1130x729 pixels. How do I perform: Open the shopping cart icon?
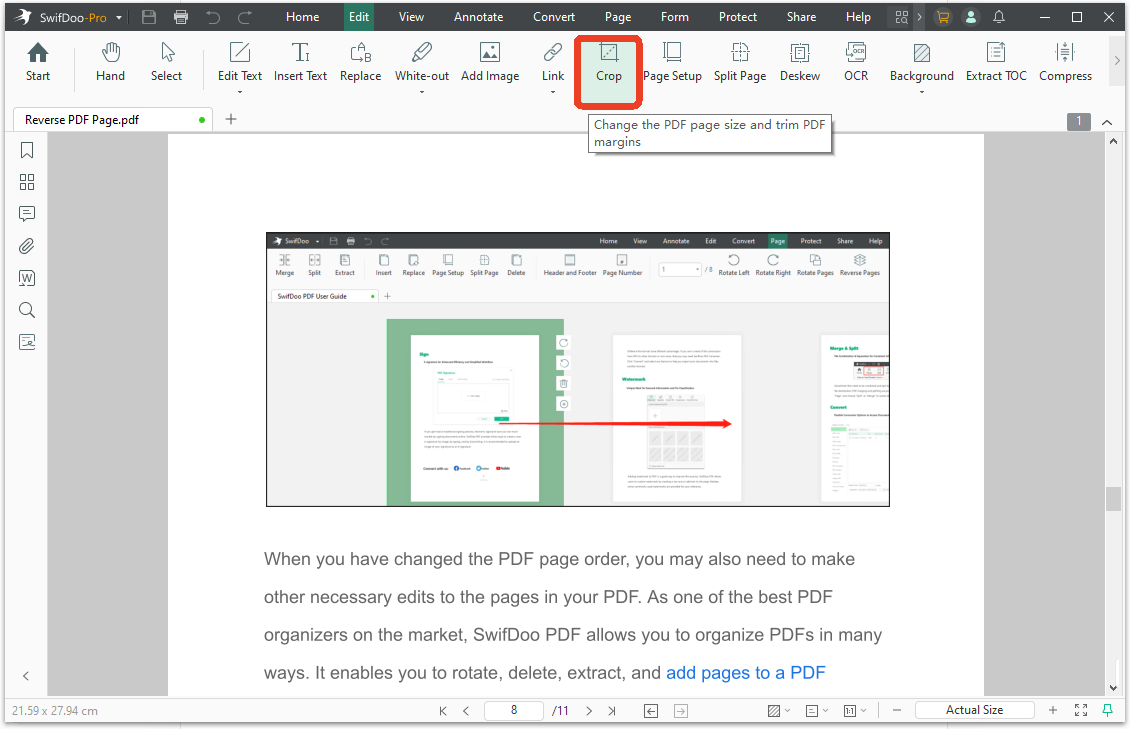(943, 17)
